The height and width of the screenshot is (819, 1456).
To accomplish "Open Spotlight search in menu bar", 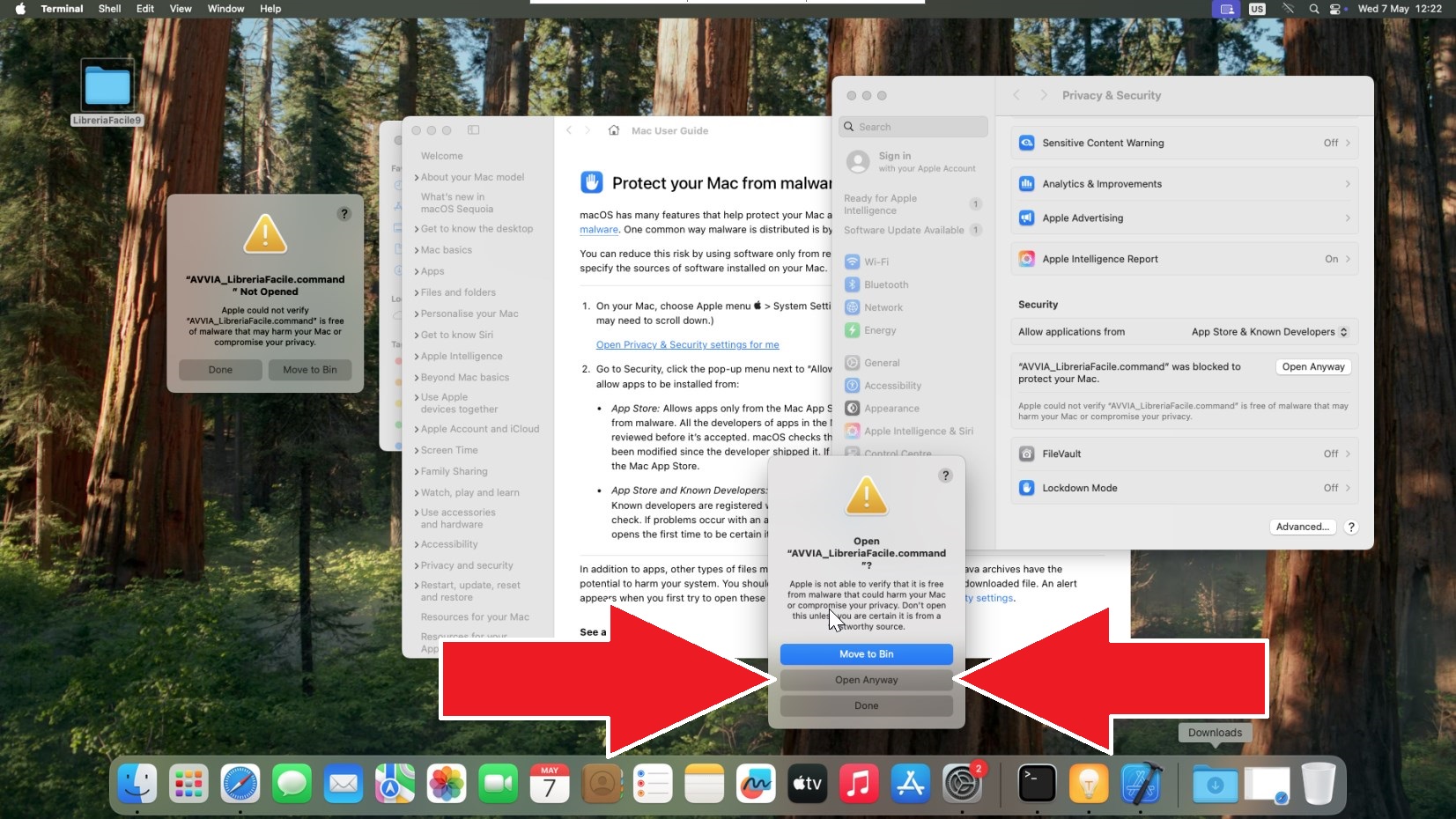I will click(1313, 9).
